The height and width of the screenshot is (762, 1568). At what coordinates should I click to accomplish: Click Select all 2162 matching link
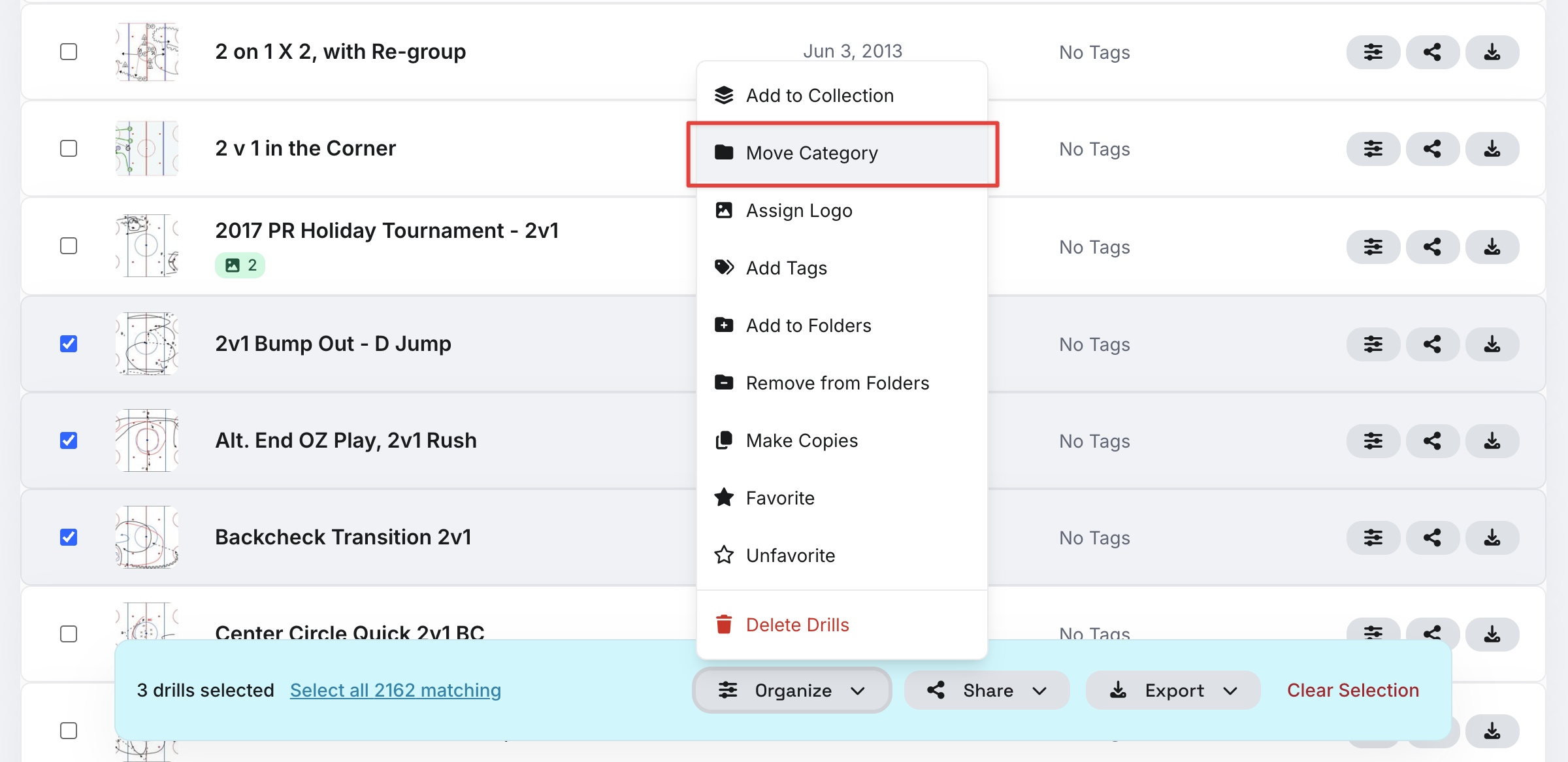(x=395, y=690)
